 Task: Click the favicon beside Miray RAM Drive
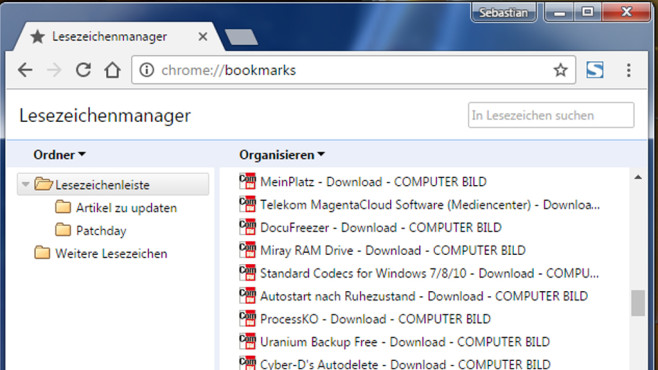coord(248,250)
